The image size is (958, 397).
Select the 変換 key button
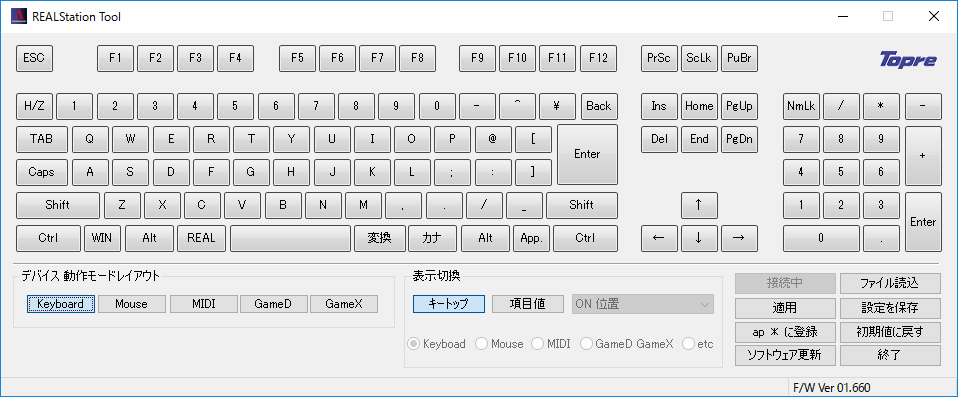379,238
